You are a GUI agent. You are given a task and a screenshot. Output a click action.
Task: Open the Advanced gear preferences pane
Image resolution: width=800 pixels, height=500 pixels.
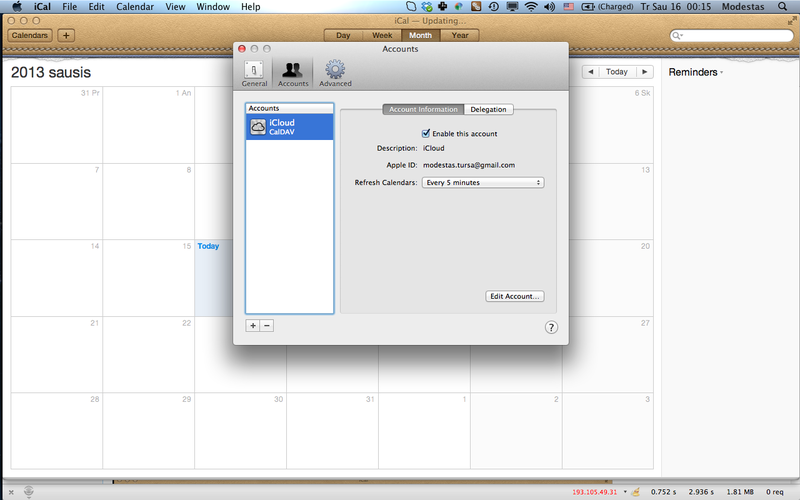[x=335, y=73]
